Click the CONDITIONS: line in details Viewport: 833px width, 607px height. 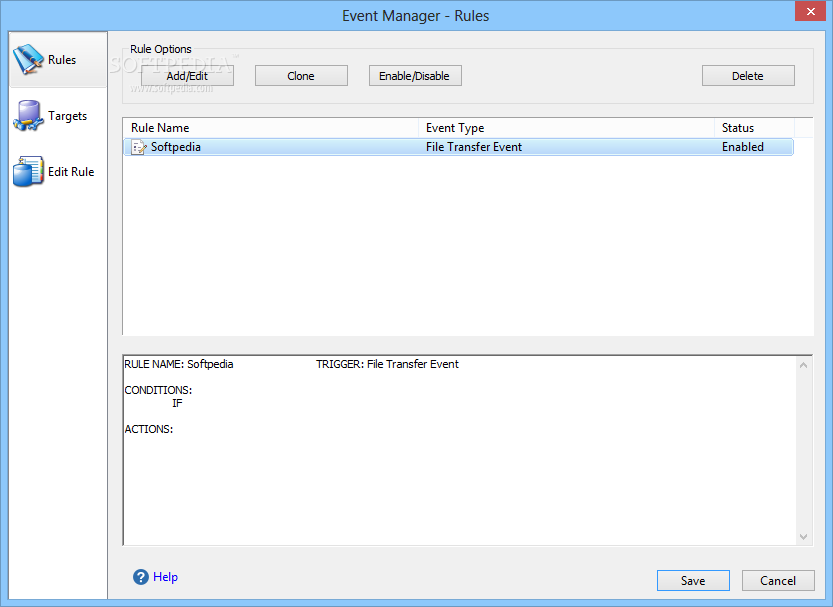(x=158, y=390)
